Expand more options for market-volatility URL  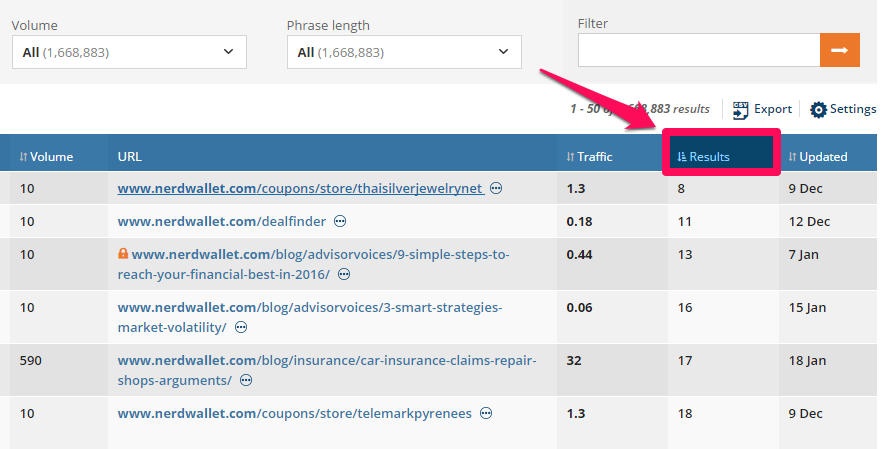241,328
